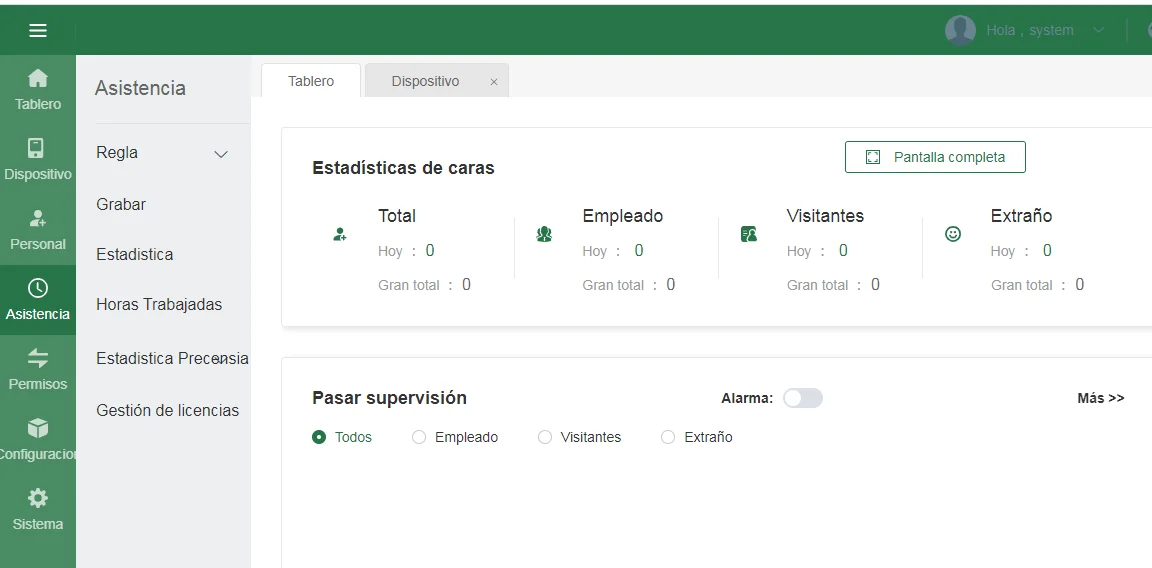Go to Personal sidebar icon

37,219
